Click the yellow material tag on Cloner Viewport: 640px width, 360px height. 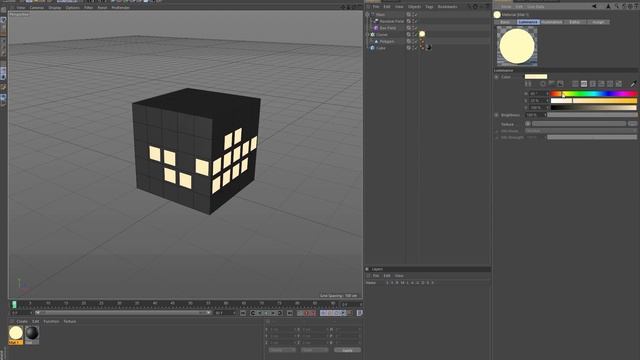pos(422,34)
